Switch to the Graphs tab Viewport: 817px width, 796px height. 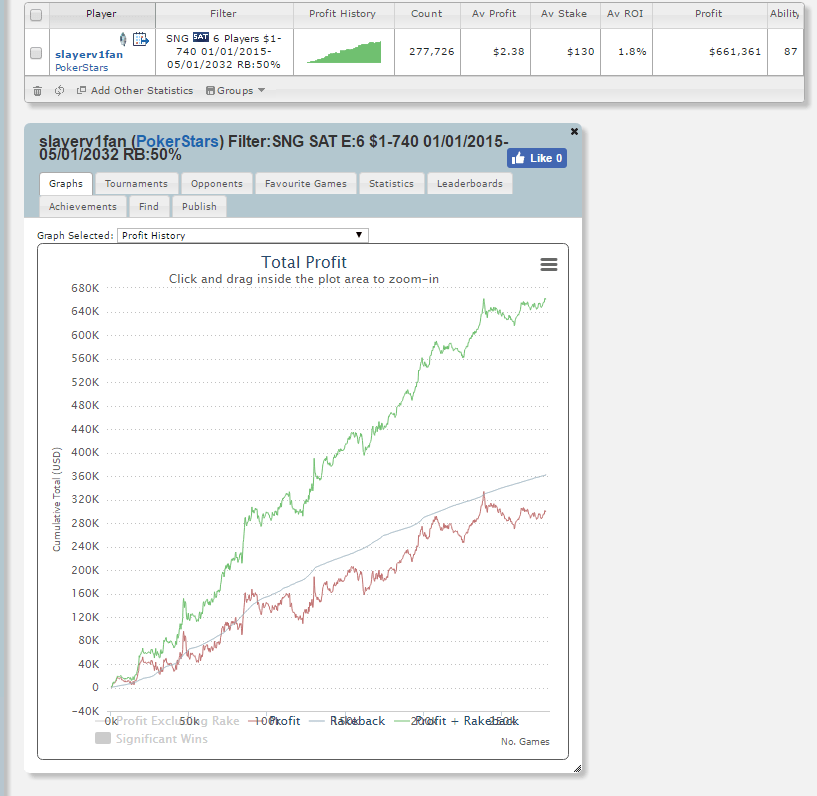click(x=66, y=183)
